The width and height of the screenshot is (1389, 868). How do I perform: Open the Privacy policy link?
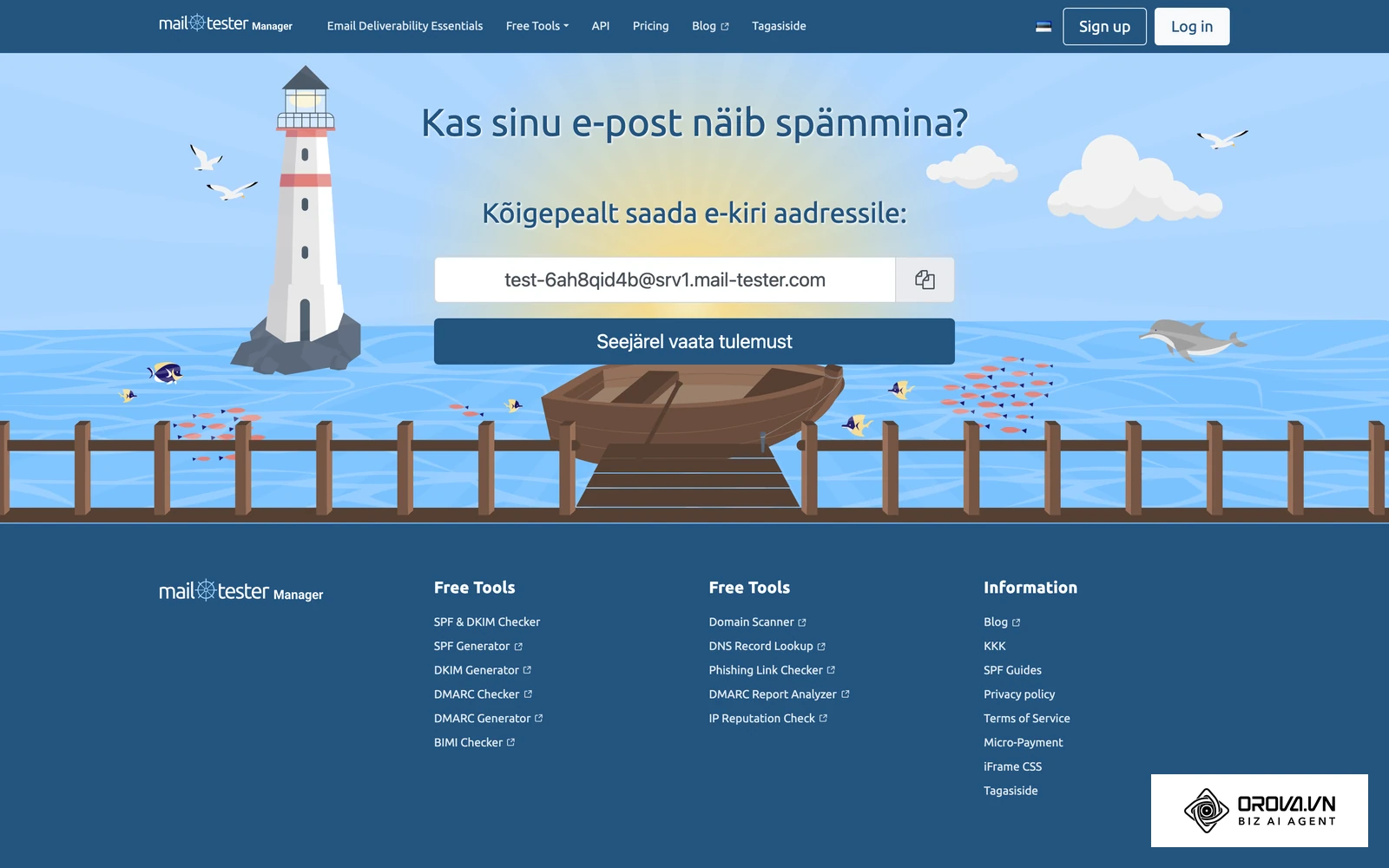1019,694
